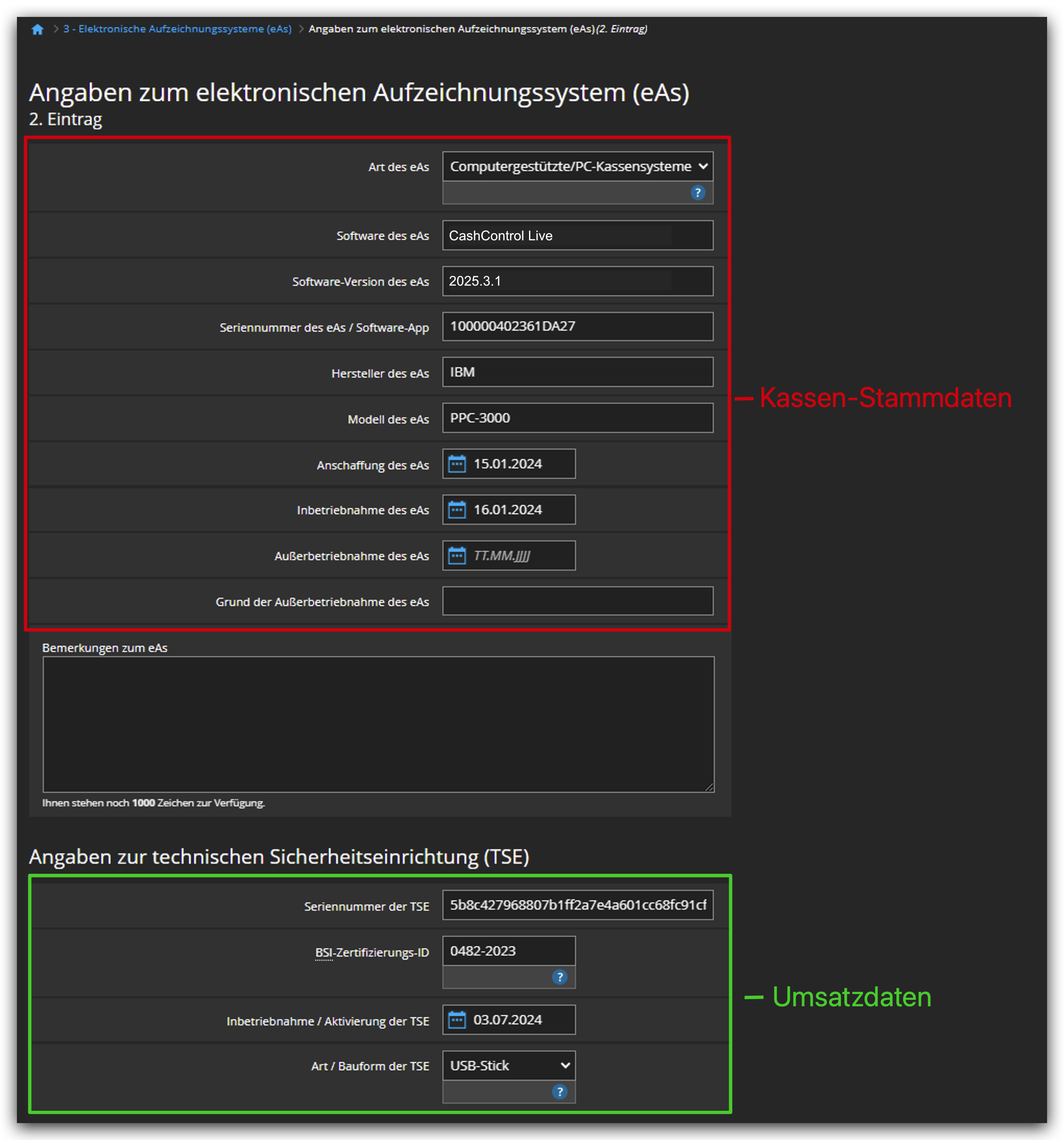Screen dimensions: 1064x1140
Task: Click the Bemerkungen zum eAs text area
Action: coord(378,724)
